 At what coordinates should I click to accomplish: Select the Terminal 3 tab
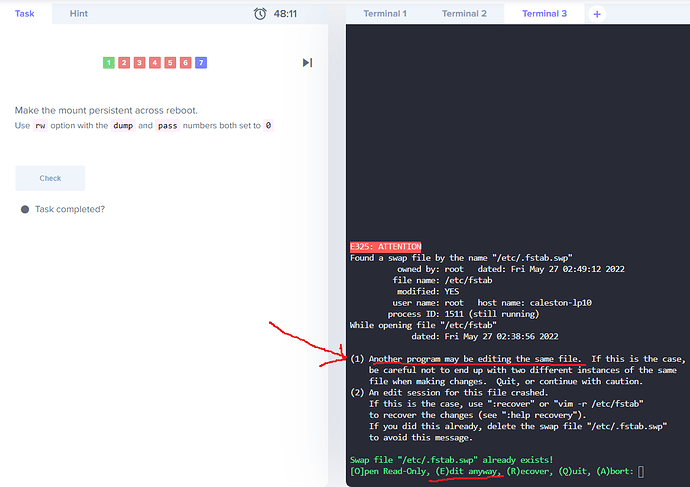point(544,14)
